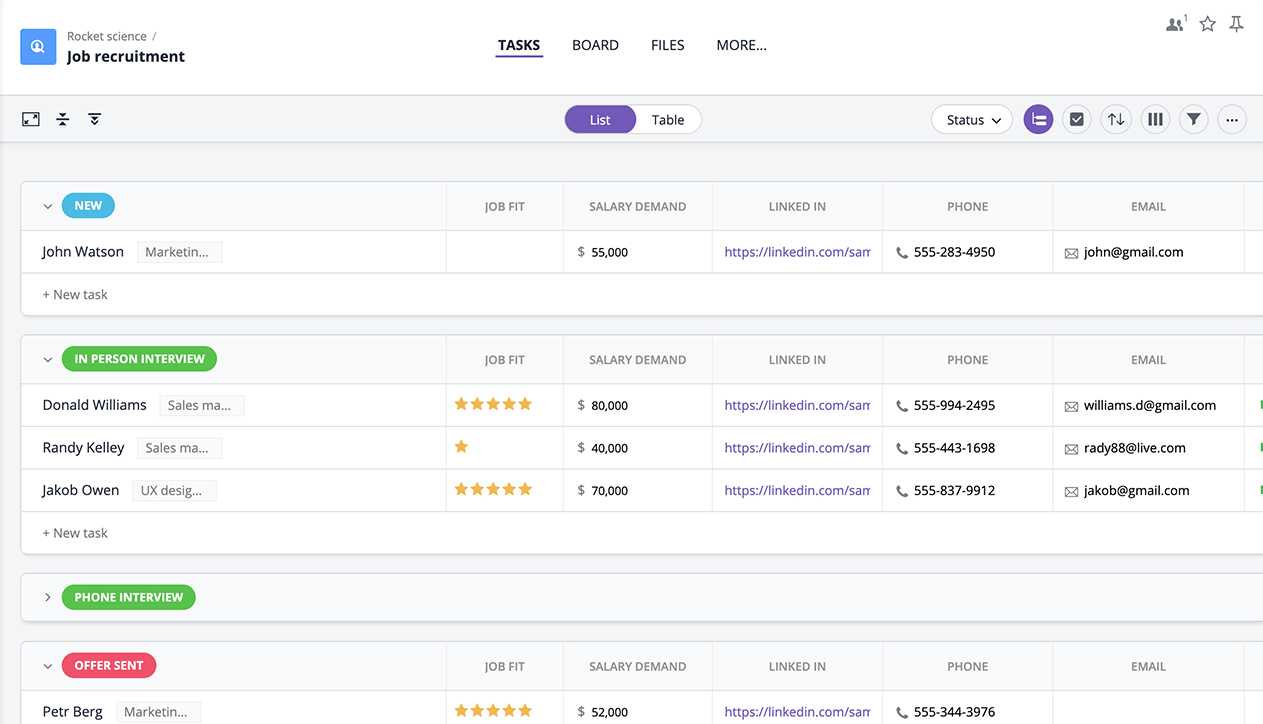The height and width of the screenshot is (724, 1263).
Task: Collapse the OFFER SENT group
Action: [x=47, y=666]
